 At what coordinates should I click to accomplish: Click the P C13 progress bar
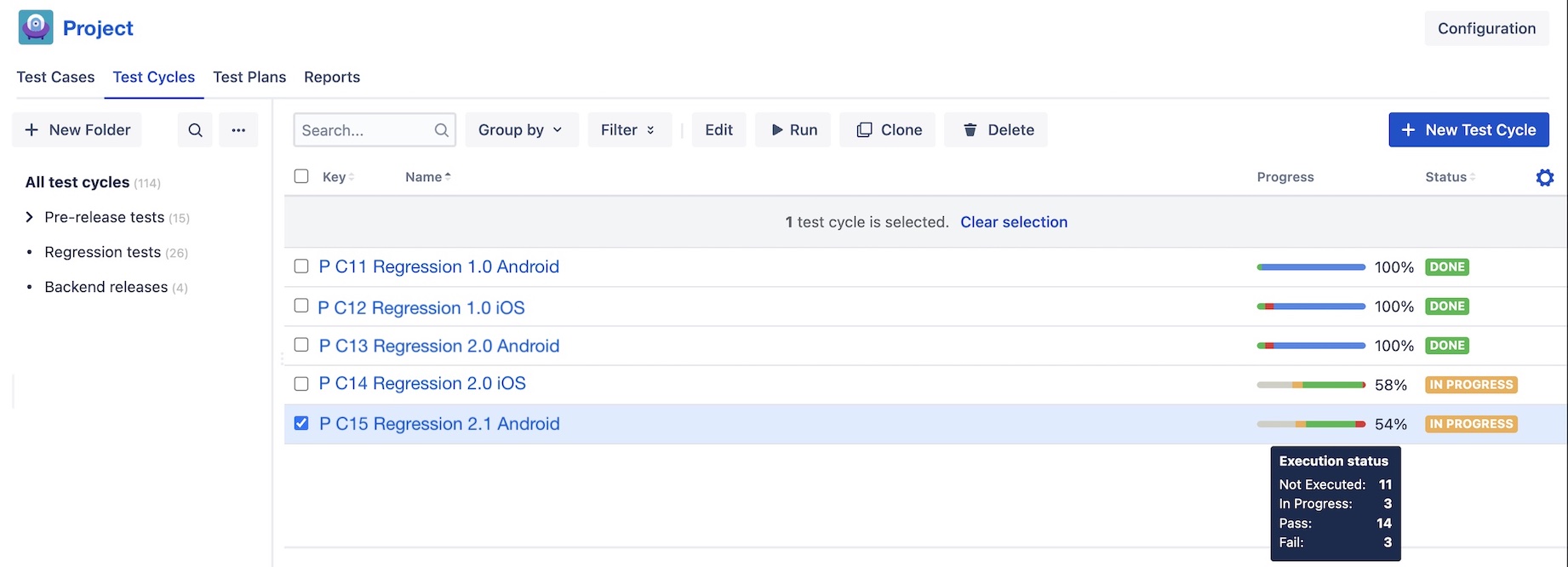click(x=1311, y=346)
